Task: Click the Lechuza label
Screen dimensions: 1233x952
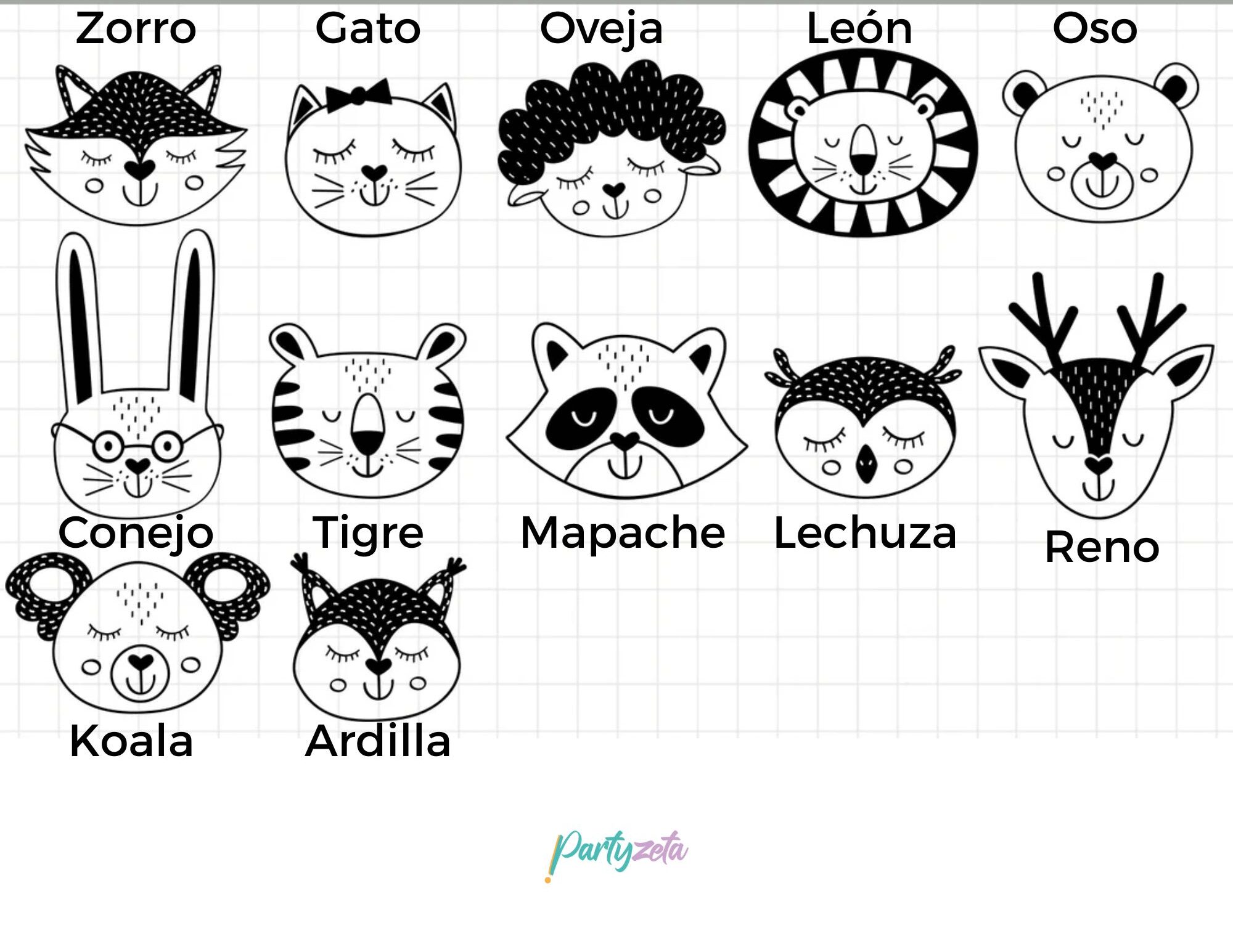Action: [x=865, y=533]
